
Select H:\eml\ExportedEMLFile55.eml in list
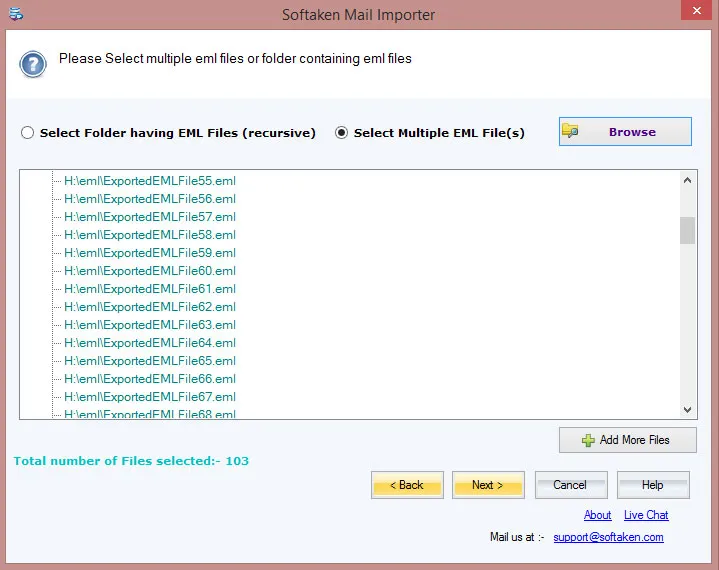tap(150, 181)
